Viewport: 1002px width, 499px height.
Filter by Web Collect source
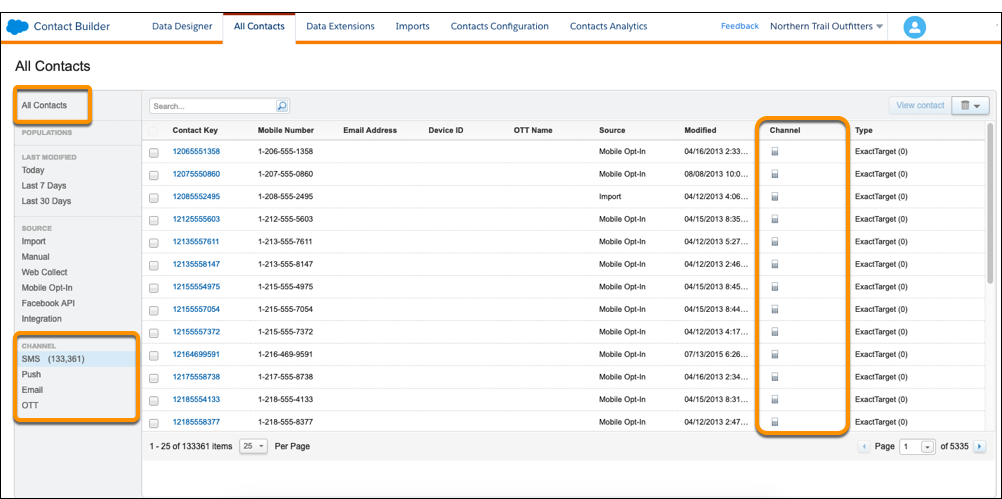pyautogui.click(x=45, y=272)
